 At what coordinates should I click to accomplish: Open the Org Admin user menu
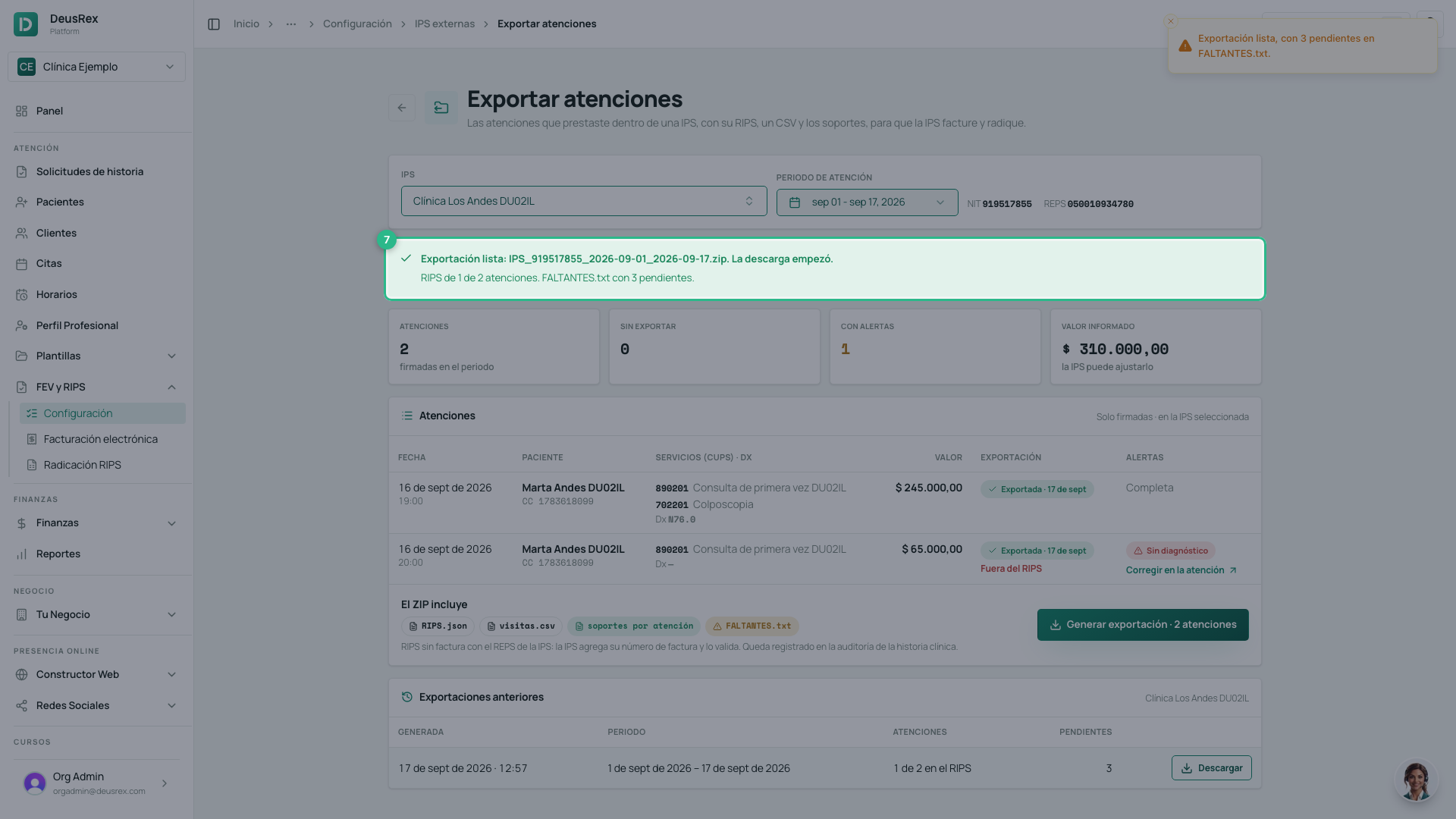click(96, 783)
